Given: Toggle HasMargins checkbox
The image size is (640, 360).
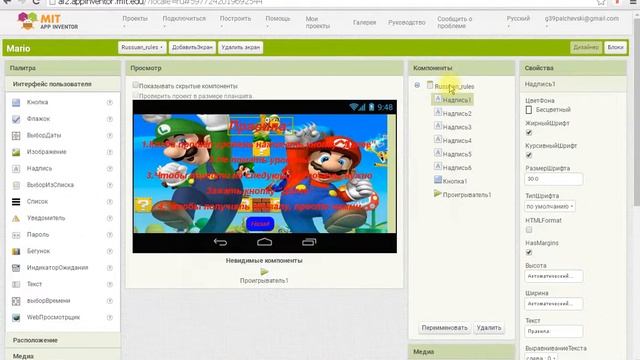Looking at the screenshot, I should (529, 252).
